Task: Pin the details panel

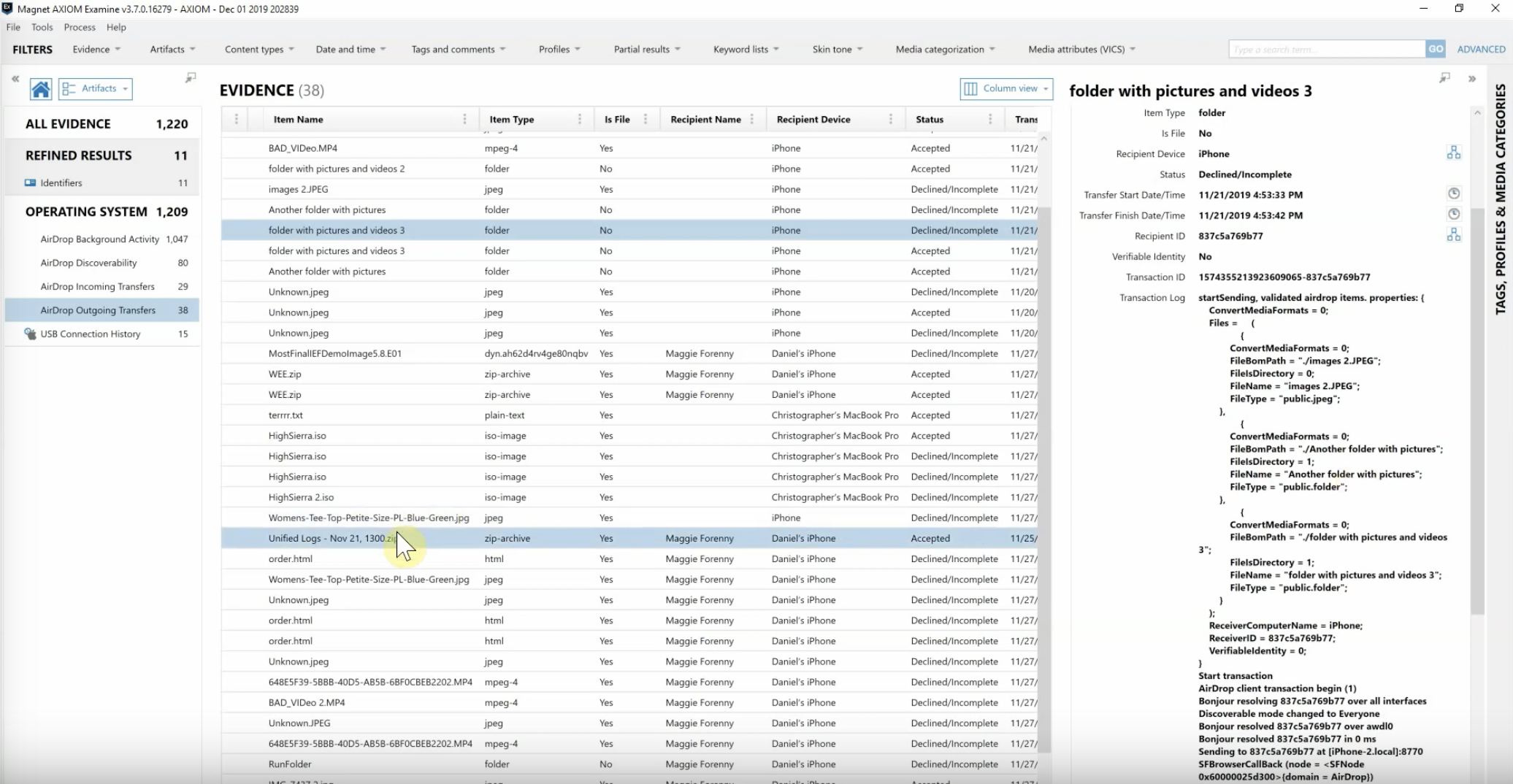Action: coord(1444,77)
